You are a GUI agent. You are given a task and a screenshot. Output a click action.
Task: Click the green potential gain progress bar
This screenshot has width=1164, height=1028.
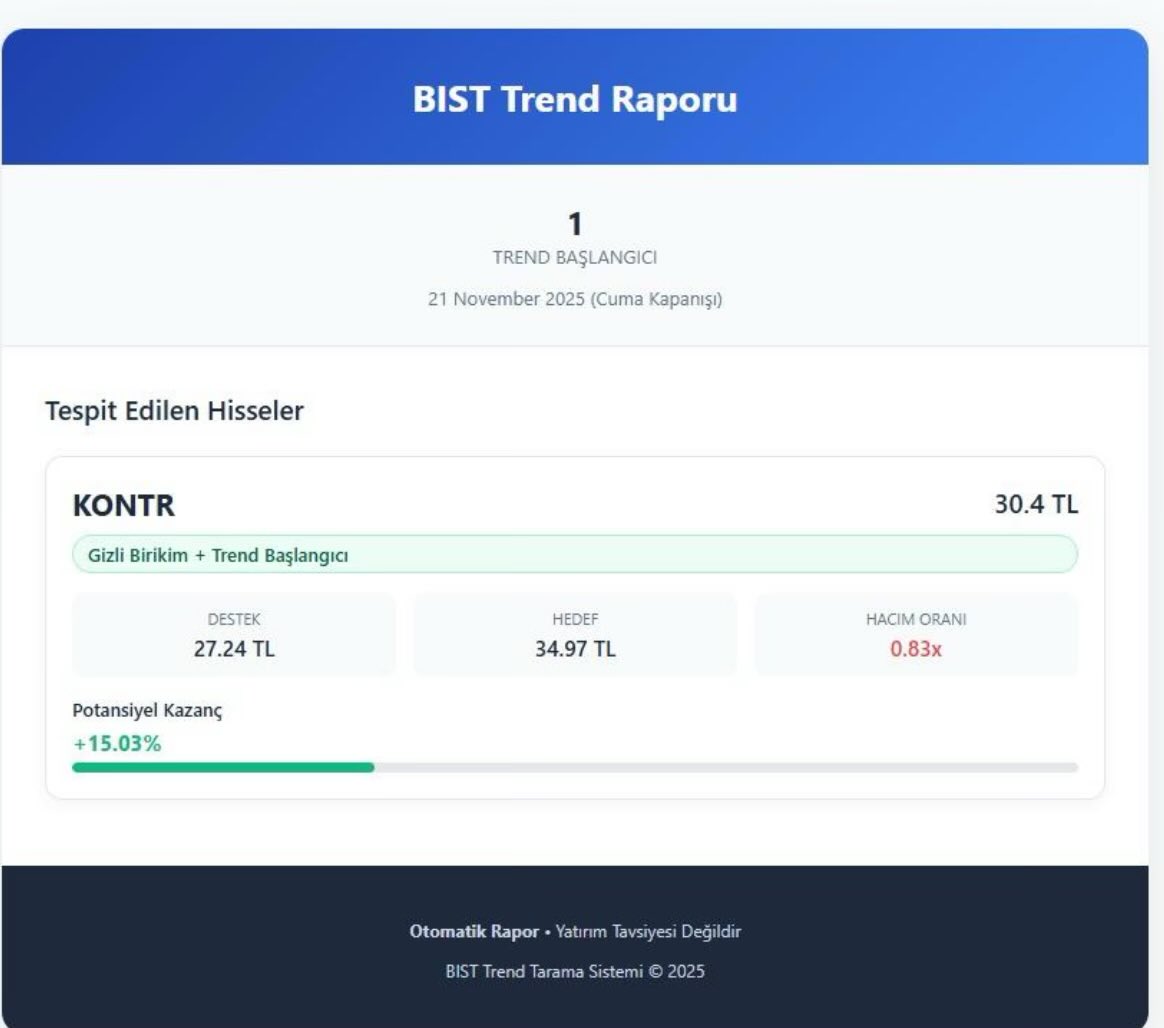(223, 767)
